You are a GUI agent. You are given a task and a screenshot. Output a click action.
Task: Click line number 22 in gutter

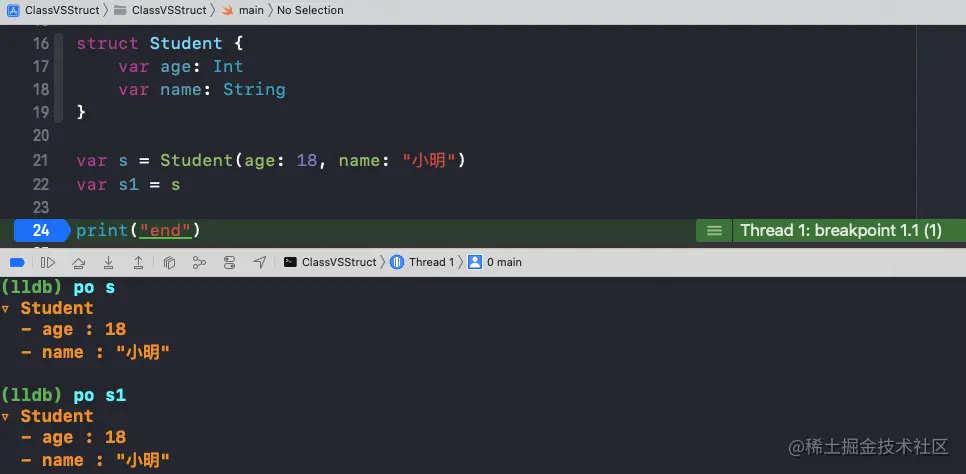[x=41, y=184]
